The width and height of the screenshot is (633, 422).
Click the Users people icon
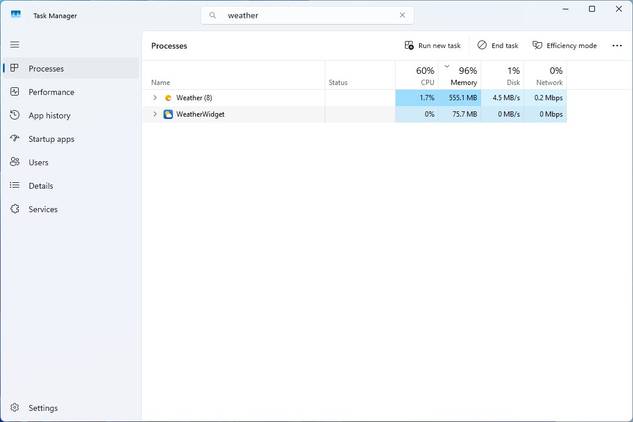click(15, 162)
